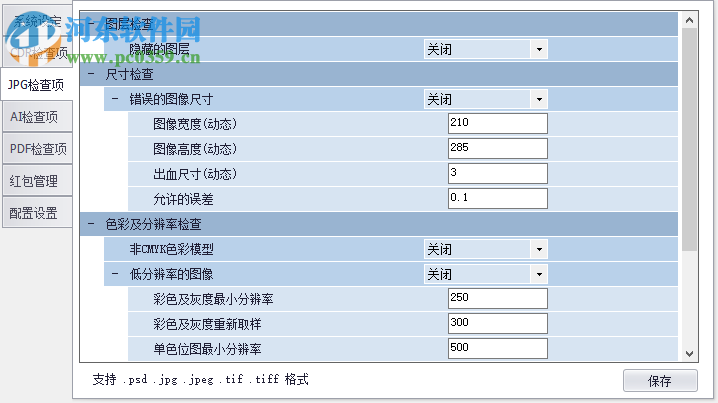Select the 图像宽度(动态) row label
This screenshot has width=718, height=403.
coord(195,124)
